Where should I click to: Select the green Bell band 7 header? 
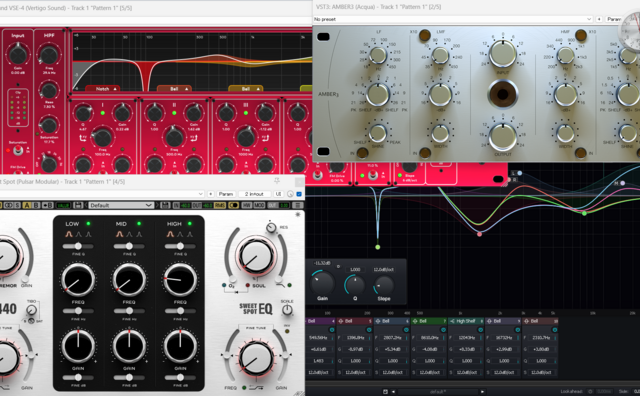click(x=429, y=321)
